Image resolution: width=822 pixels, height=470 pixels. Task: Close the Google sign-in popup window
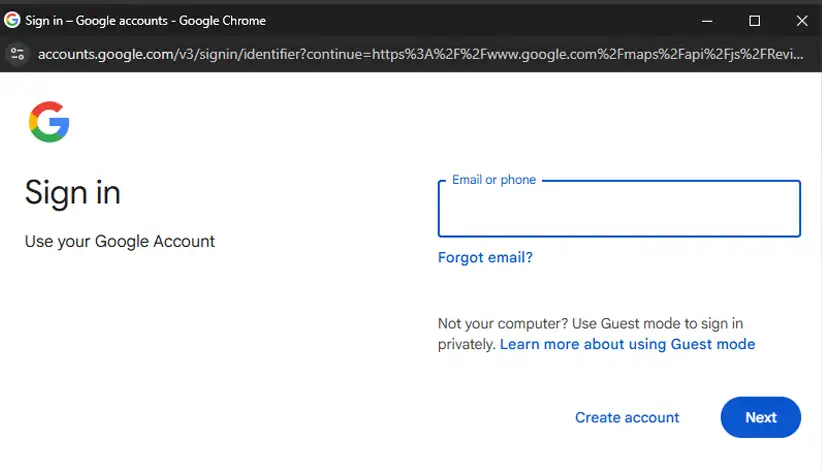click(802, 21)
